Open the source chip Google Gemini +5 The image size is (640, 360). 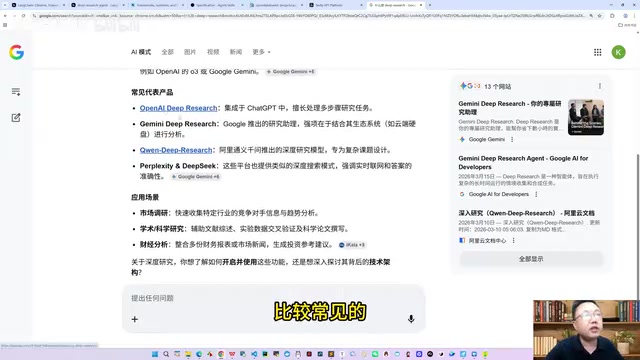(x=291, y=72)
